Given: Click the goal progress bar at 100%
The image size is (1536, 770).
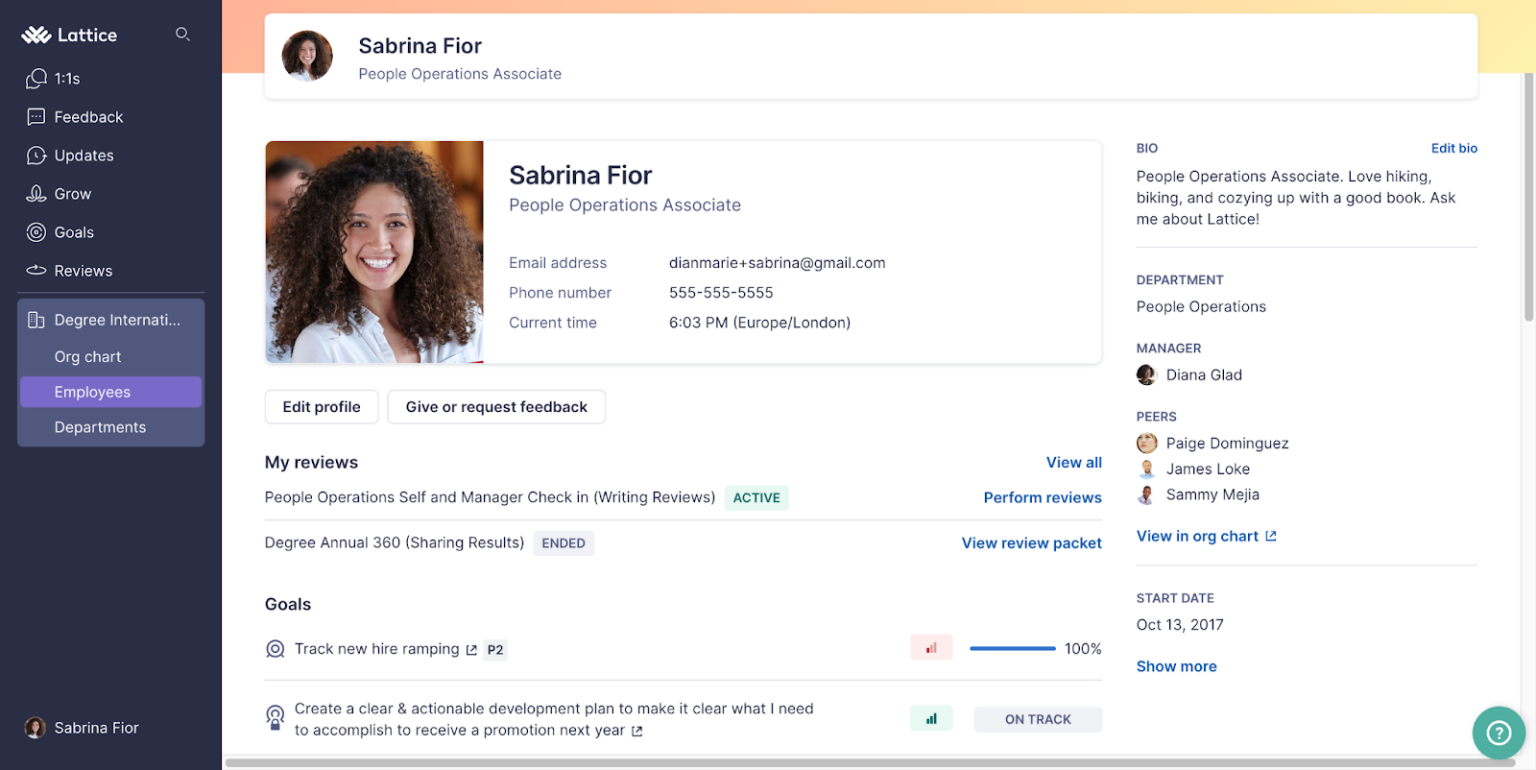Looking at the screenshot, I should click(x=1013, y=648).
